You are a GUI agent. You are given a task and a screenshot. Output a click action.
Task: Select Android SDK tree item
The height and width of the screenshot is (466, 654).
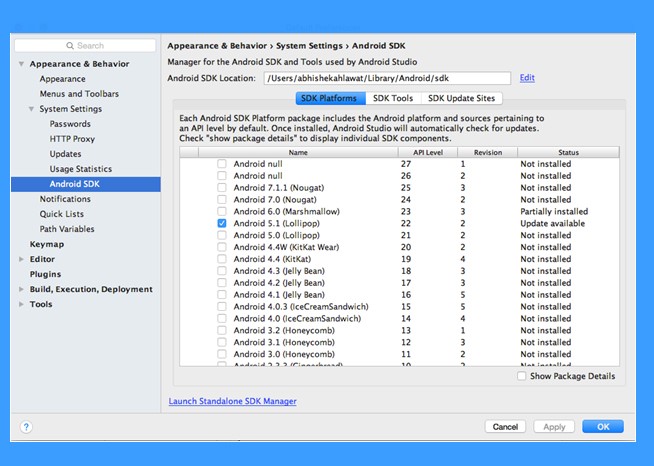tap(86, 184)
